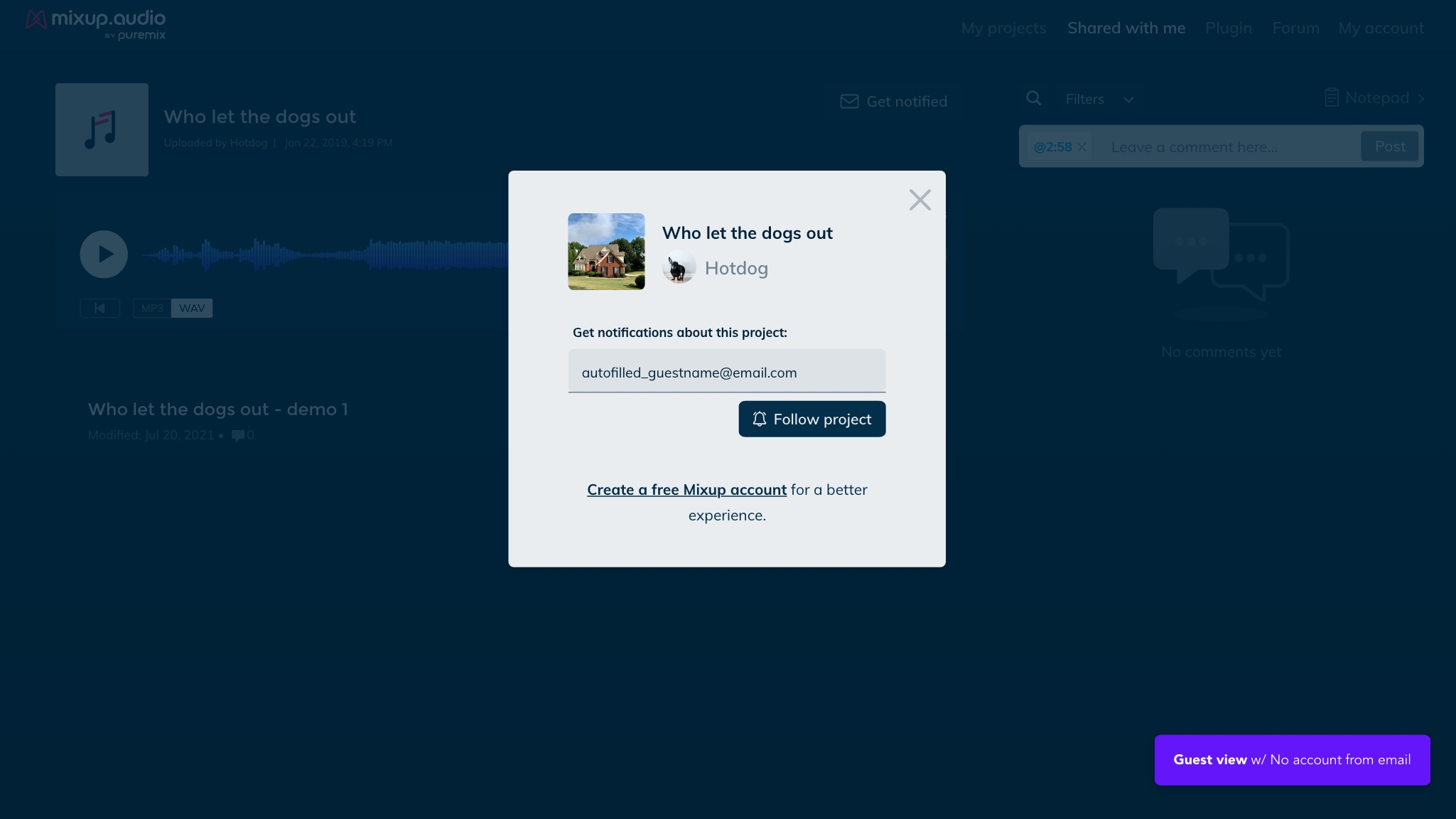Image resolution: width=1456 pixels, height=819 pixels.
Task: Open My projects in navigation
Action: [1003, 28]
